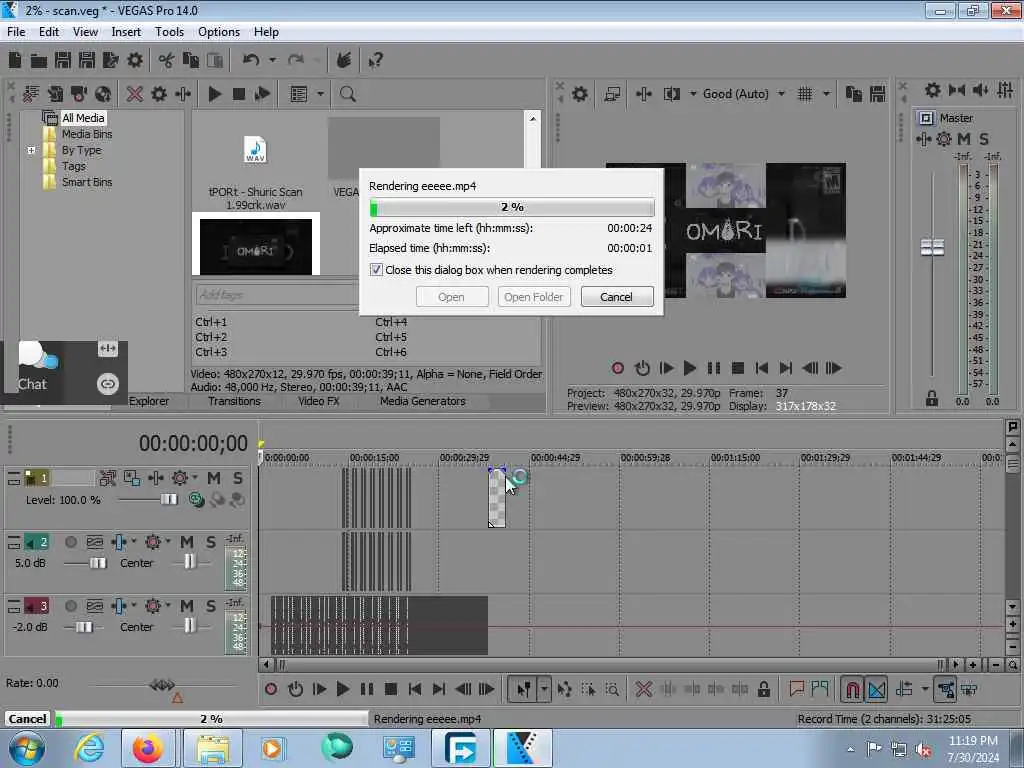Click the New project icon in main toolbar
Viewport: 1024px width, 768px height.
[14, 61]
